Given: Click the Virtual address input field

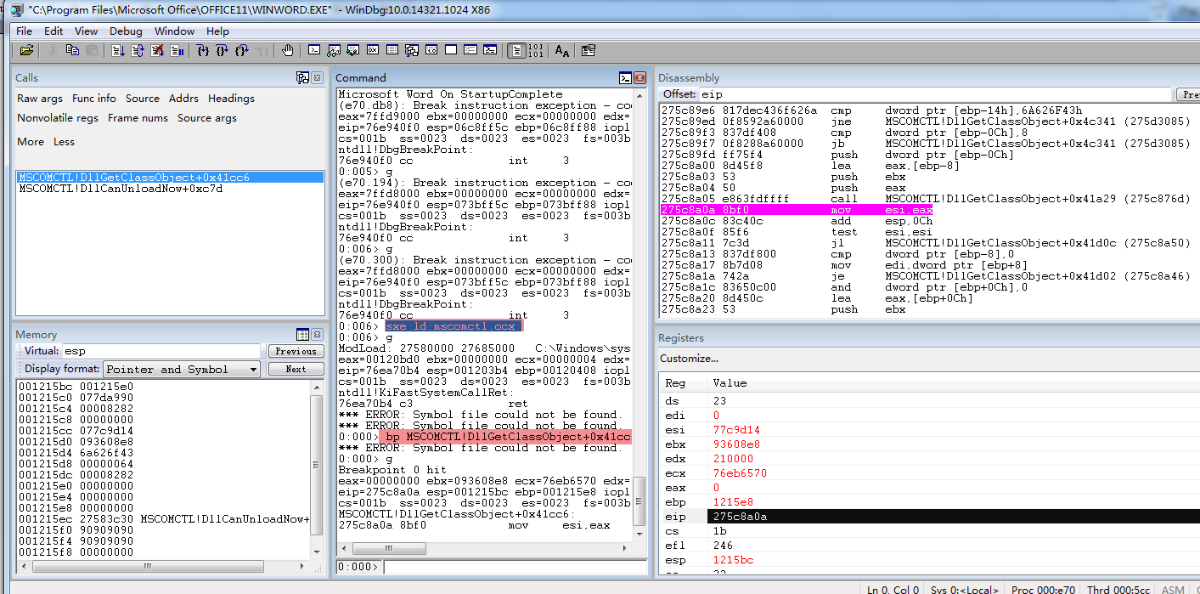Looking at the screenshot, I should (161, 351).
